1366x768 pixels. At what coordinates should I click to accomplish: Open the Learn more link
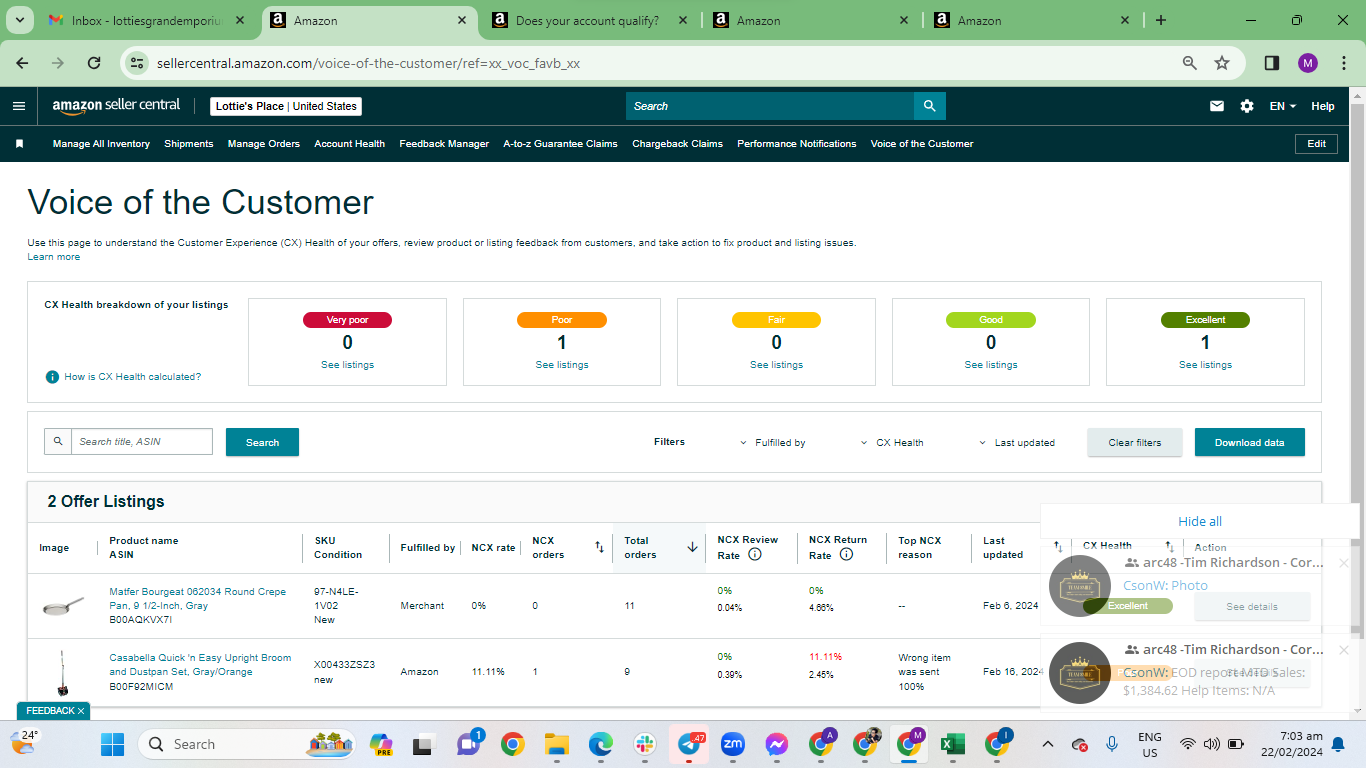54,257
